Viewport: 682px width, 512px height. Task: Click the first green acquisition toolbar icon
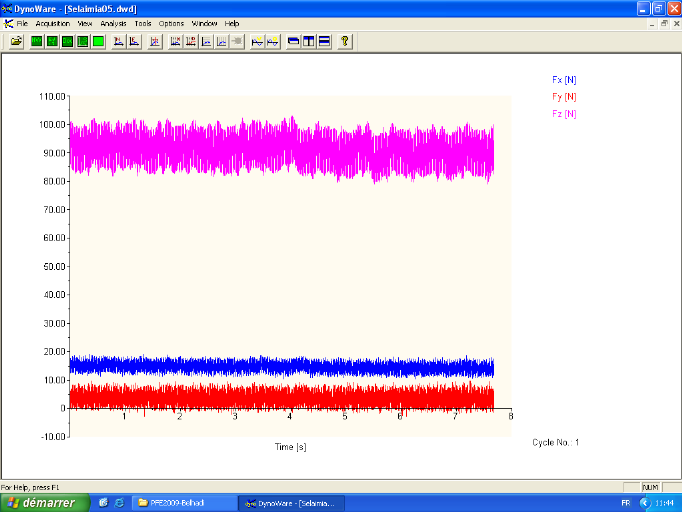point(37,41)
